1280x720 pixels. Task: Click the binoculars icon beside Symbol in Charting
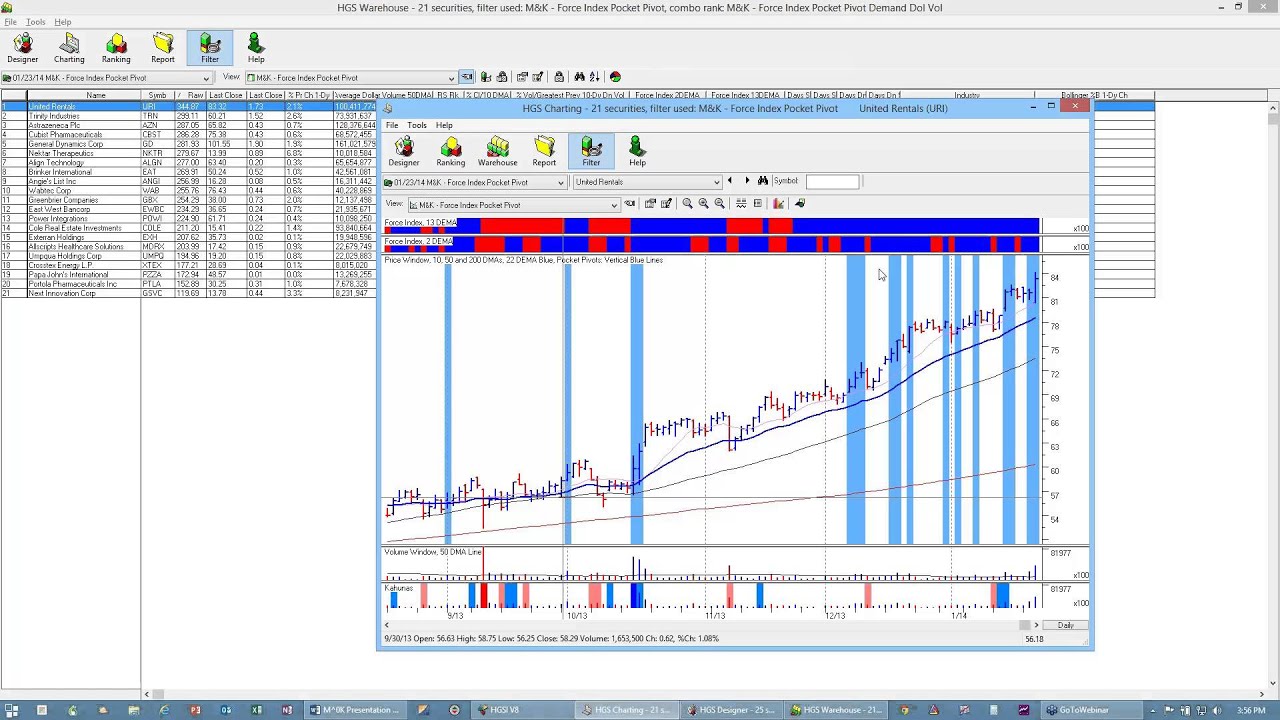(763, 181)
